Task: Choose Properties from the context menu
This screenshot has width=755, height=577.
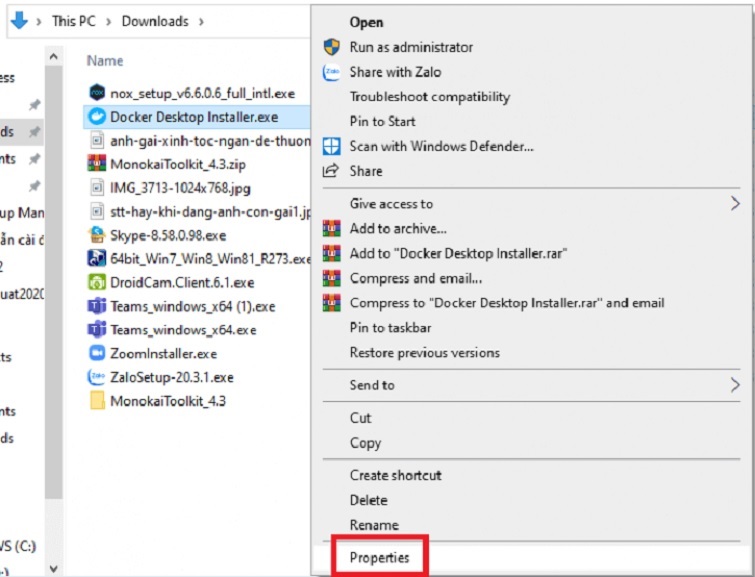Action: [379, 558]
